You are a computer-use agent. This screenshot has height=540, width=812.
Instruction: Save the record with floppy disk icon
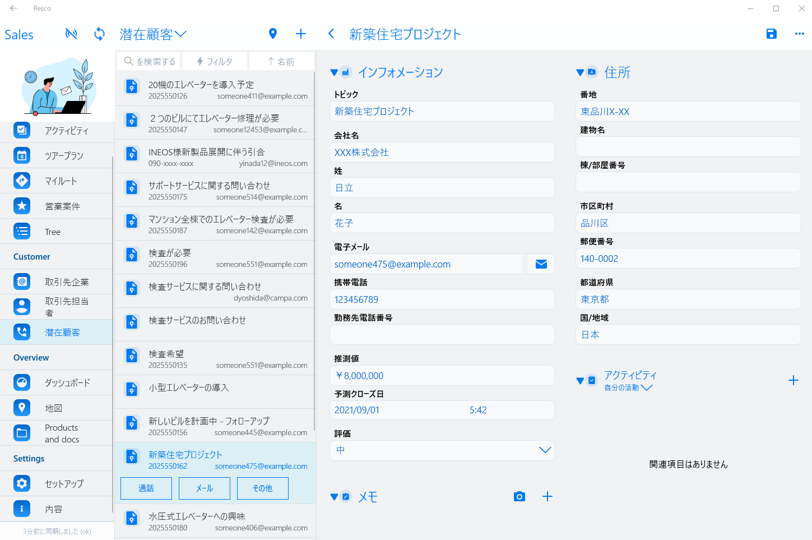point(771,34)
